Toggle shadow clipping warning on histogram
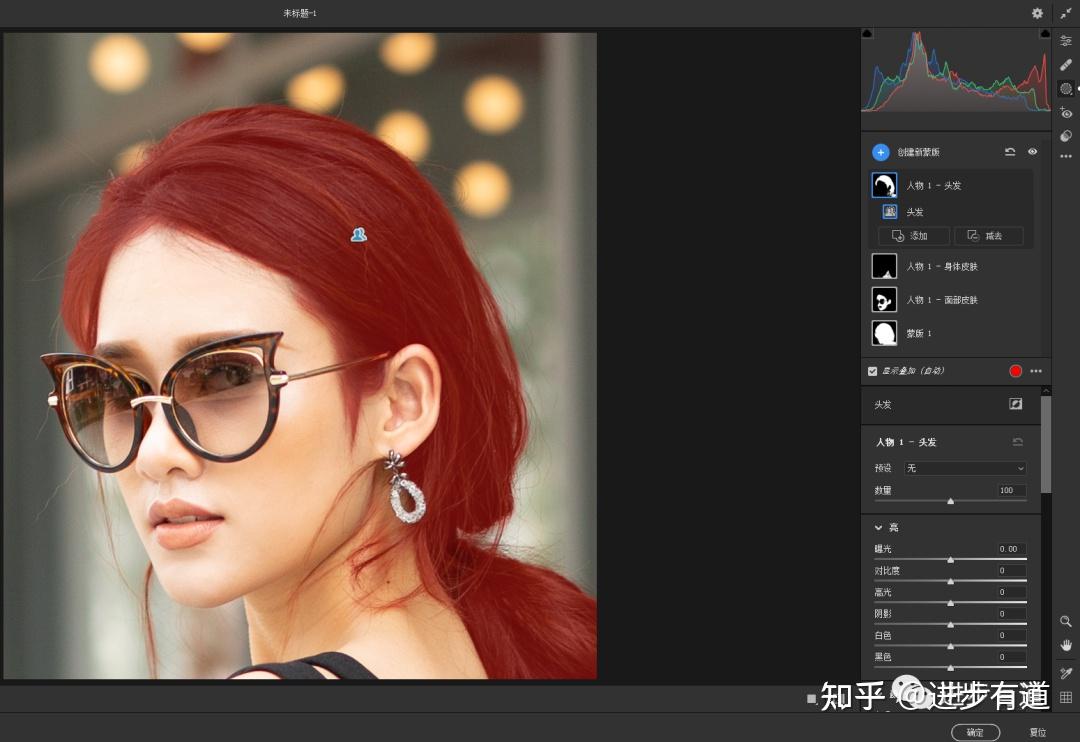 (867, 33)
